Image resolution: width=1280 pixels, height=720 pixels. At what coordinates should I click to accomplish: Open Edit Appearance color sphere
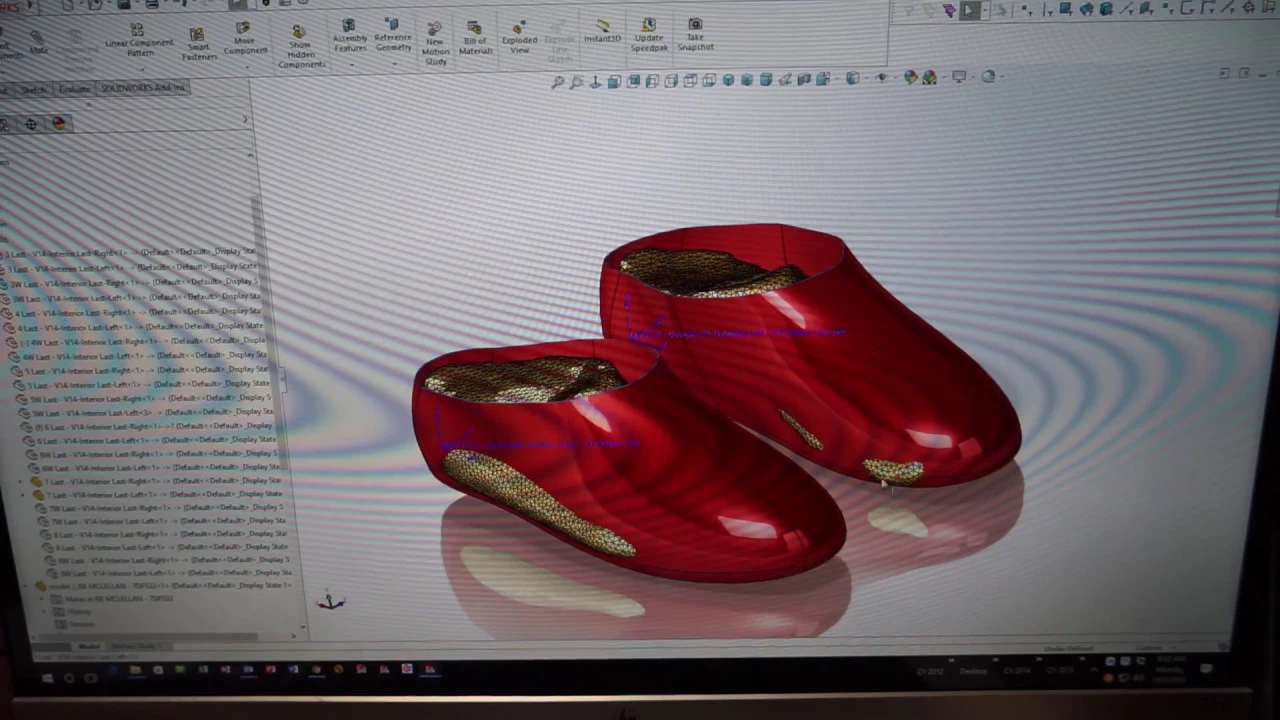pos(910,77)
